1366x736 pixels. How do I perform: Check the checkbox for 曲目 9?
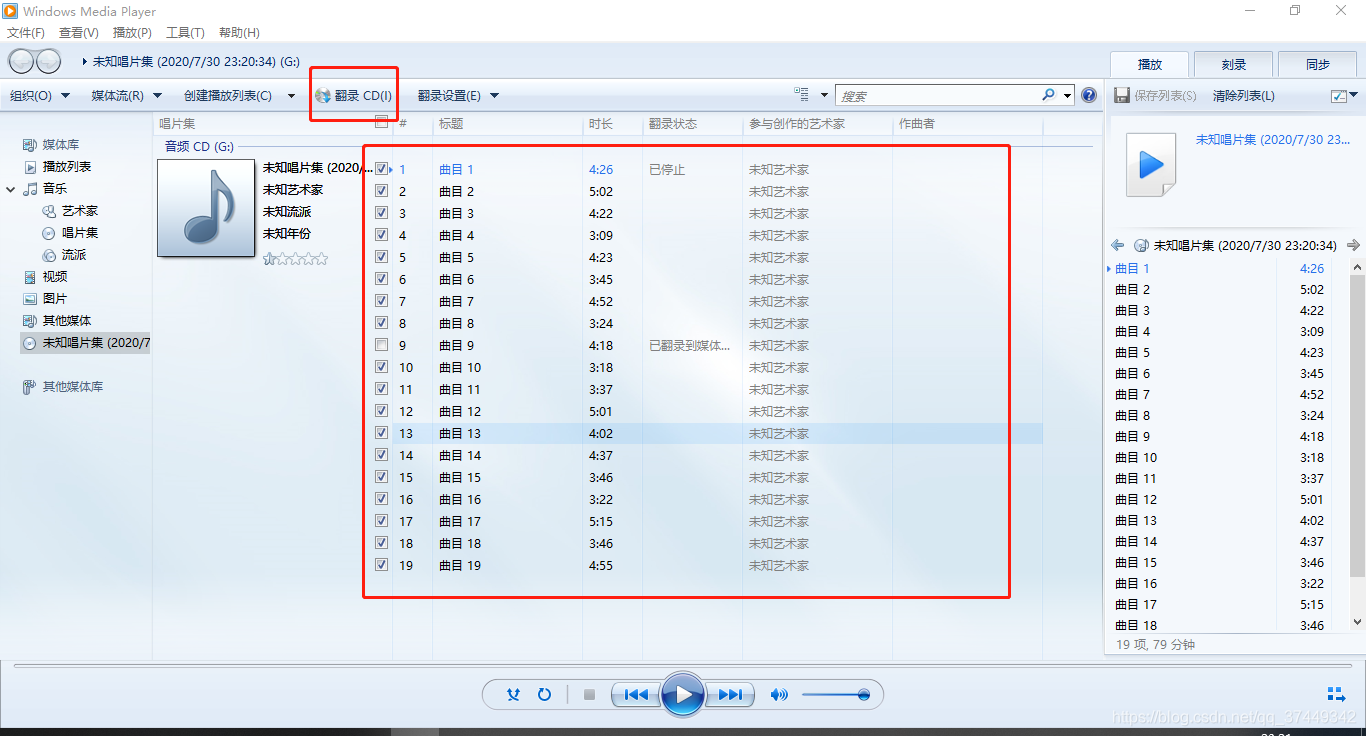(381, 344)
